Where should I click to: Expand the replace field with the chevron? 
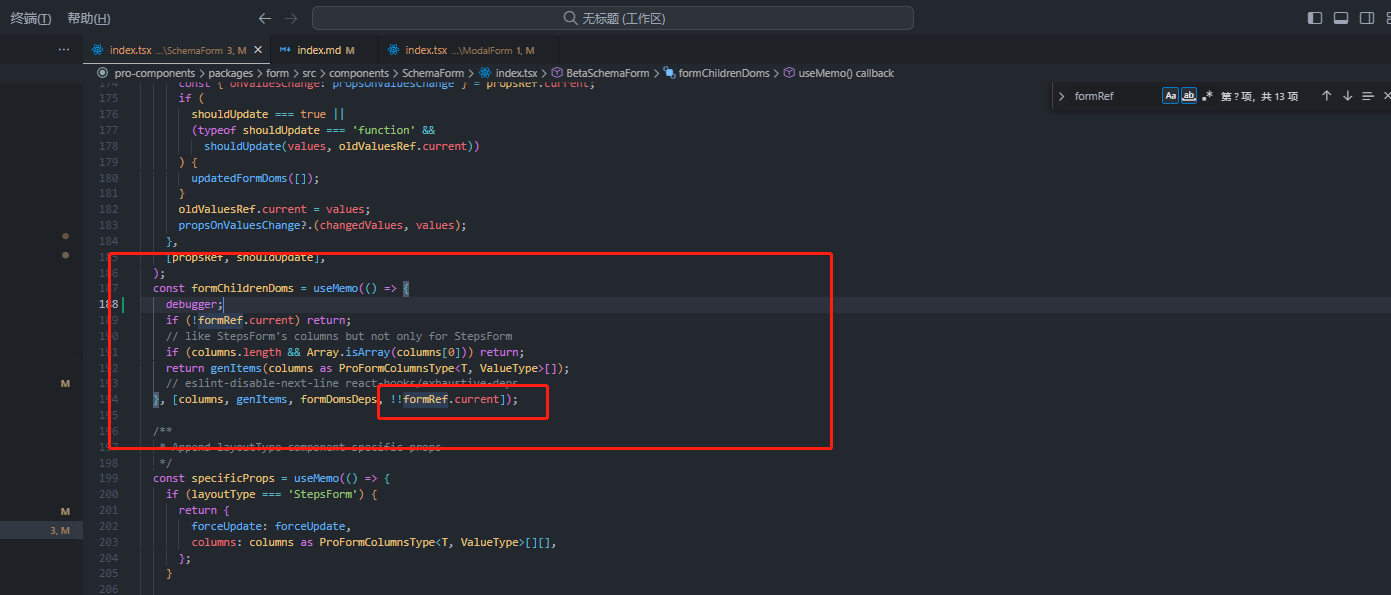1064,95
